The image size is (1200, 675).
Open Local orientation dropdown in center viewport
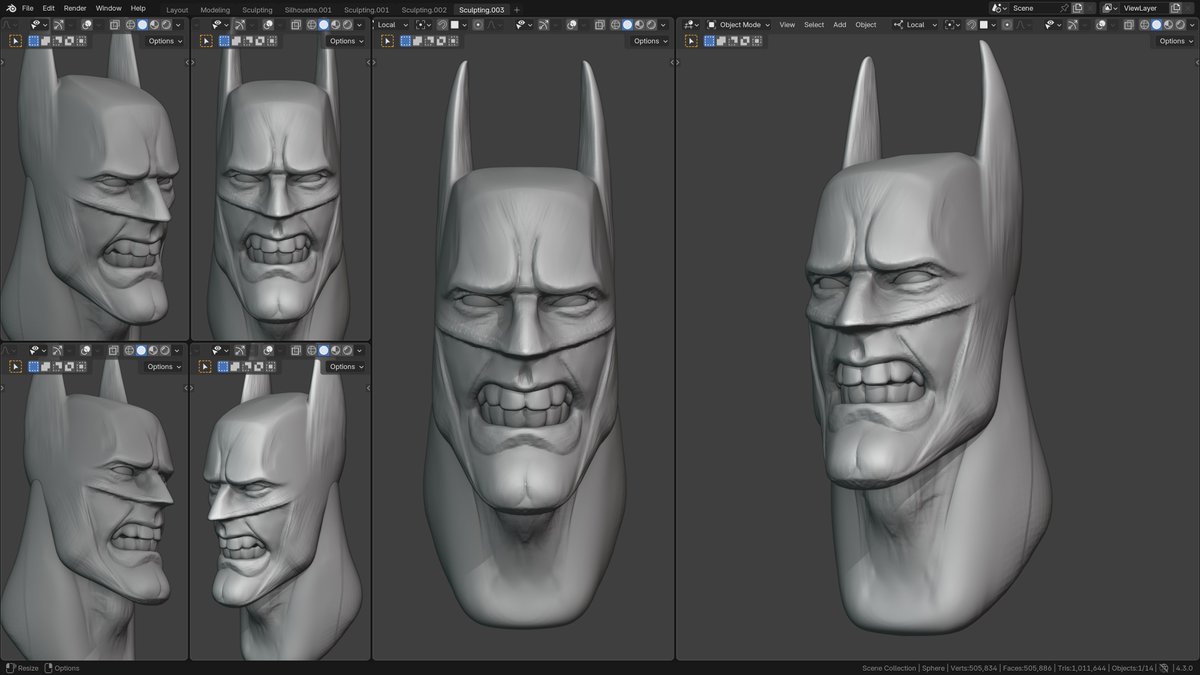tap(392, 25)
